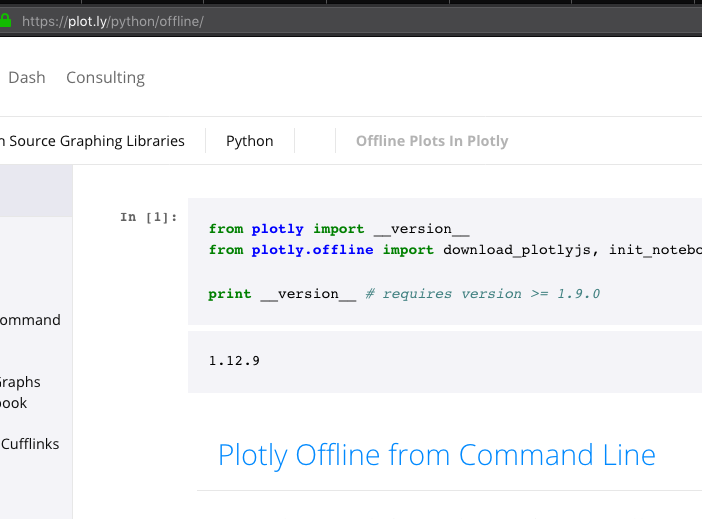Viewport: 702px width, 519px height.
Task: Open the Graphs sidebar link
Action: pyautogui.click(x=20, y=382)
